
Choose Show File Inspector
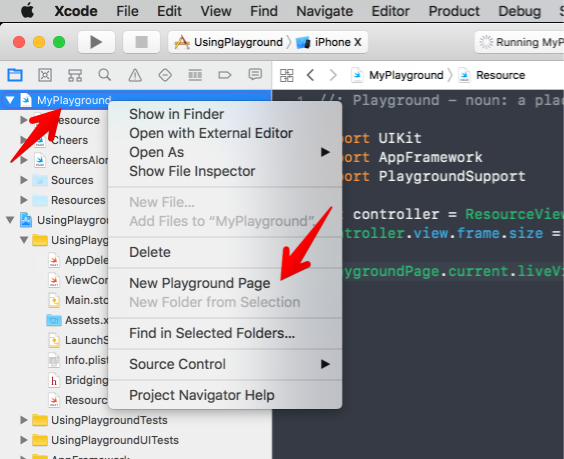[225, 171]
